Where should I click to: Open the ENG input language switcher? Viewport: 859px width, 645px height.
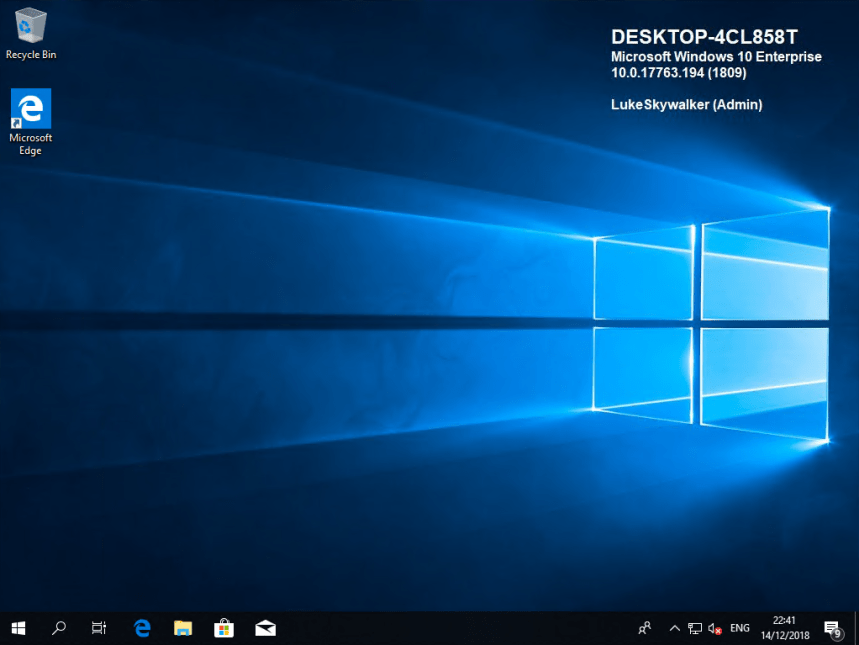[740, 628]
